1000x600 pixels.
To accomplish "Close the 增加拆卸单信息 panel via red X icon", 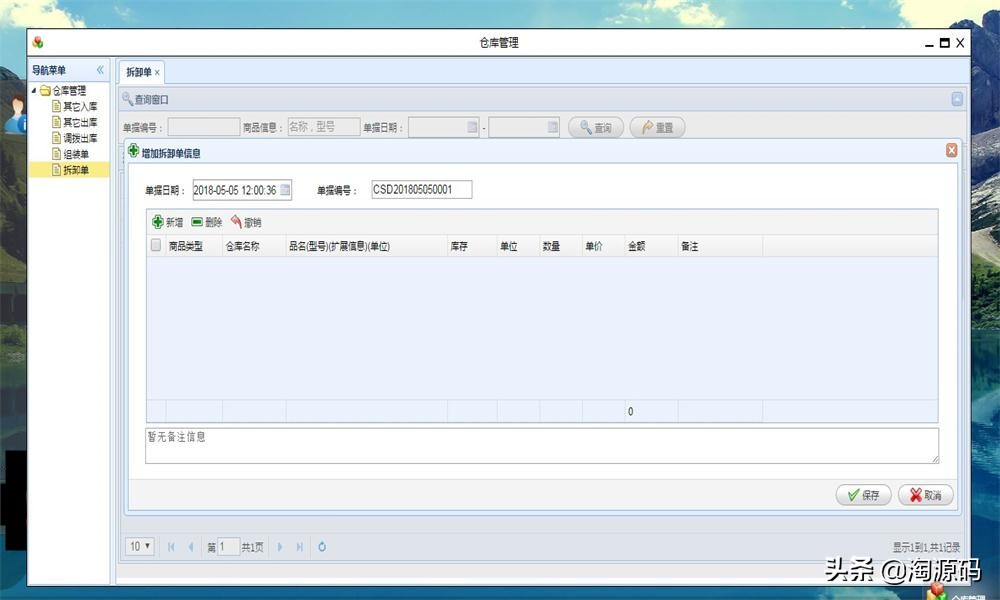I will coord(950,150).
